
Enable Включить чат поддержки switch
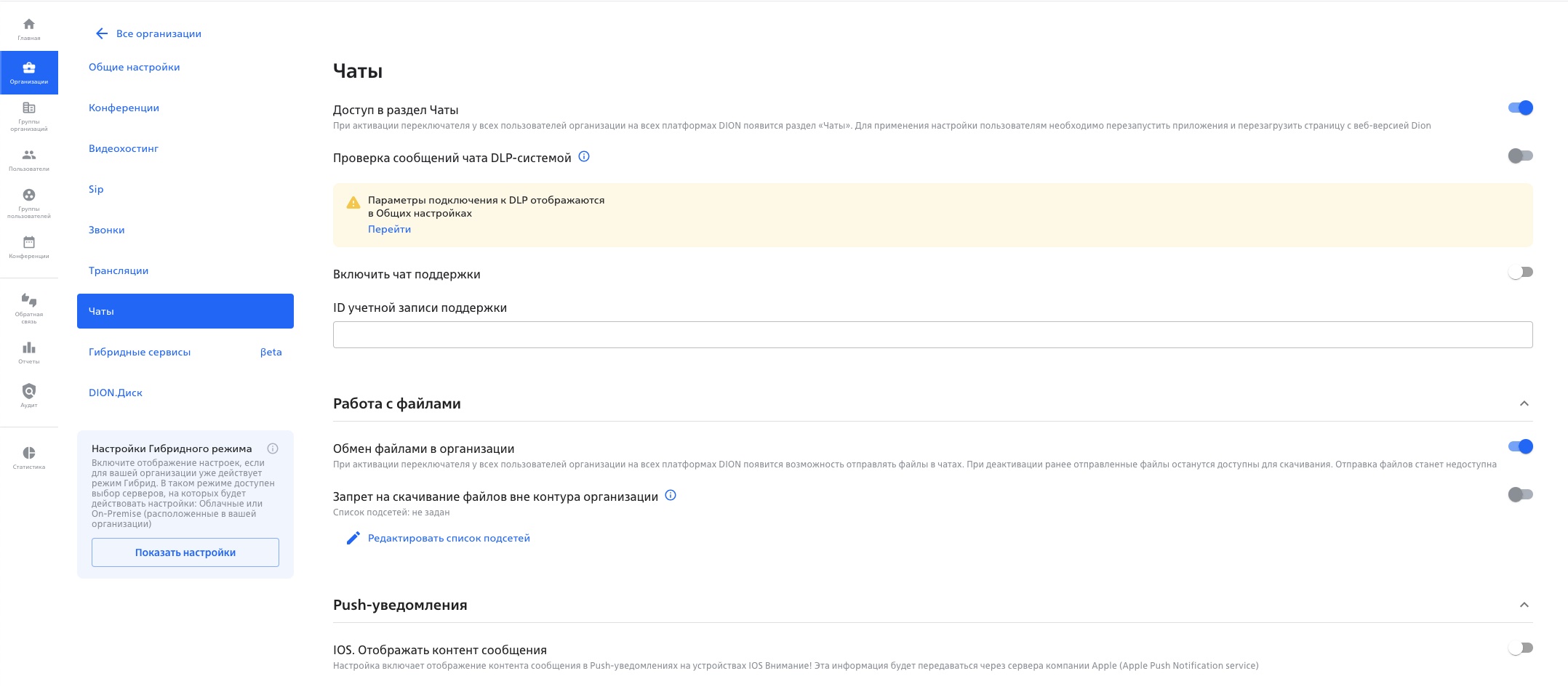[x=1520, y=272]
